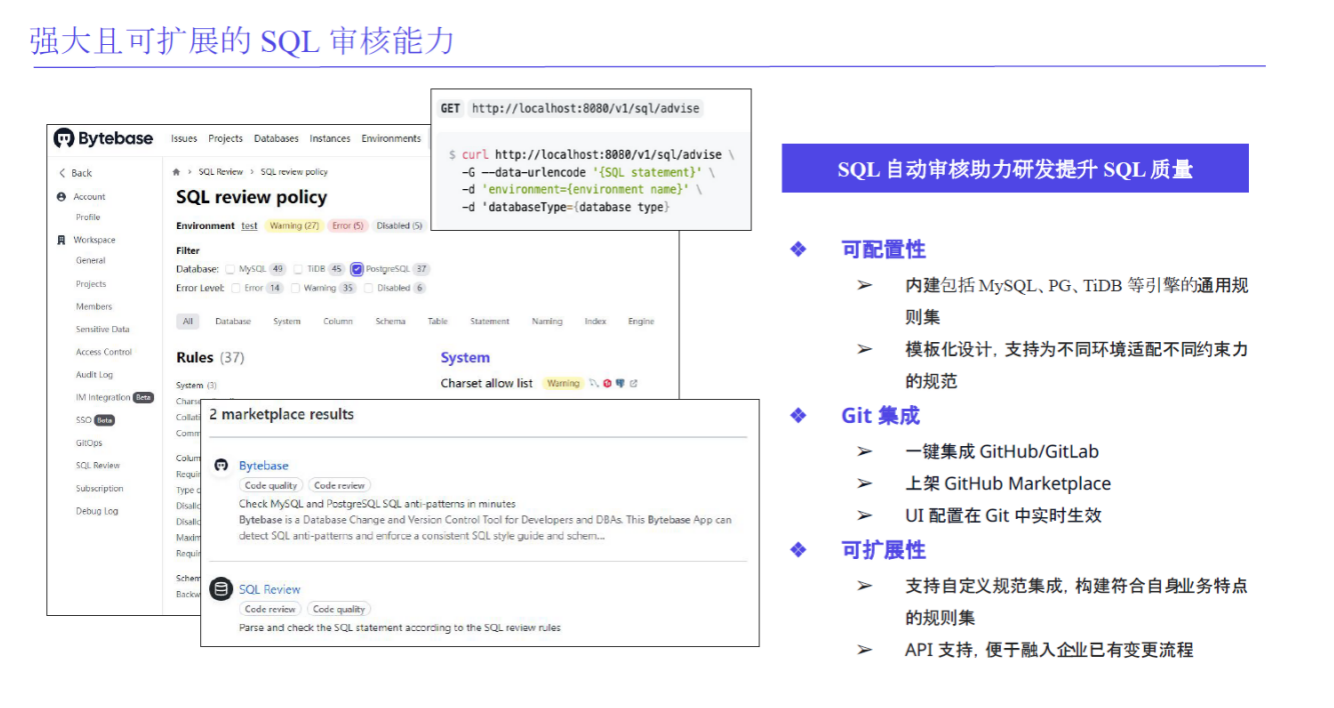
Task: Select the Statement rule category tab
Action: pyautogui.click(x=490, y=321)
